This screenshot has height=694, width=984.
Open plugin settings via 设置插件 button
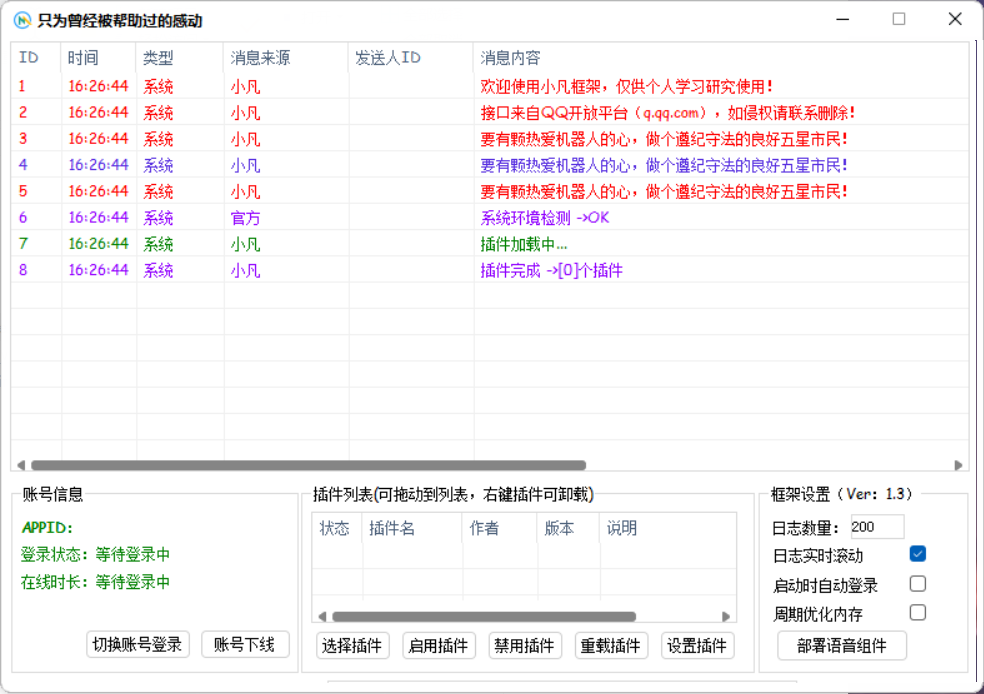point(696,646)
